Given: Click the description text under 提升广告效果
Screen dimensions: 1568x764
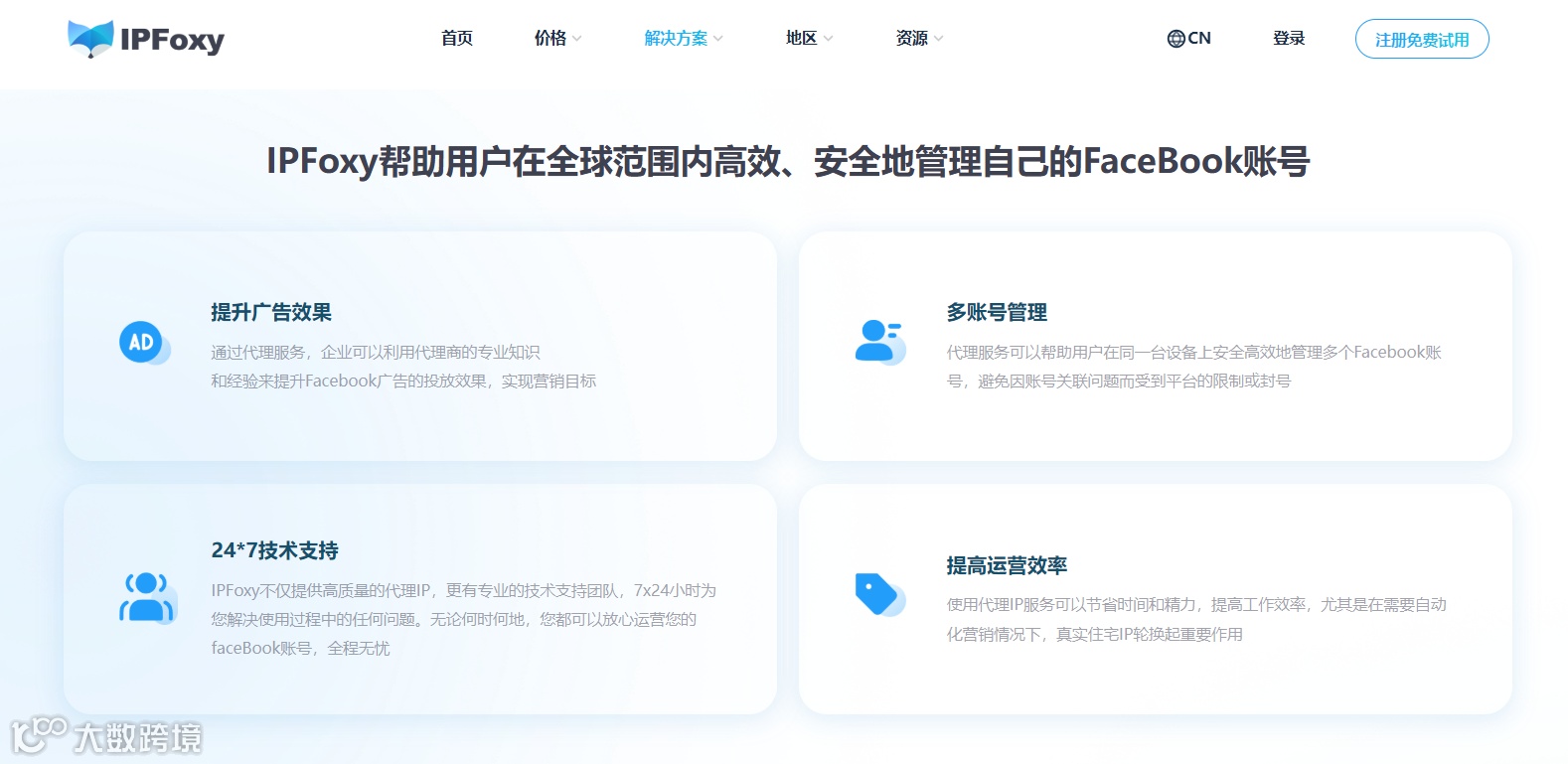Looking at the screenshot, I should (403, 367).
